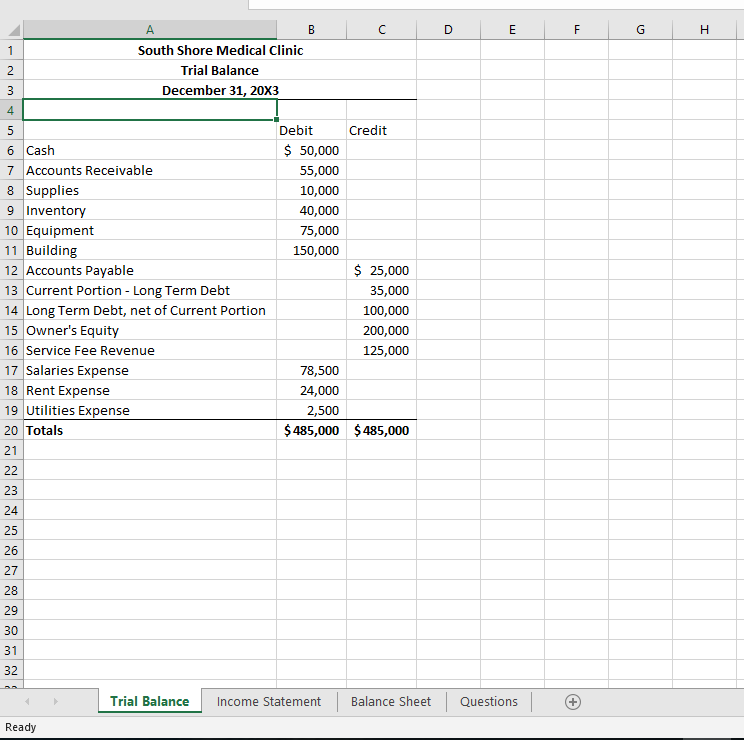Viewport: 744px width, 740px height.
Task: Select the Cash account cell
Action: (149, 150)
